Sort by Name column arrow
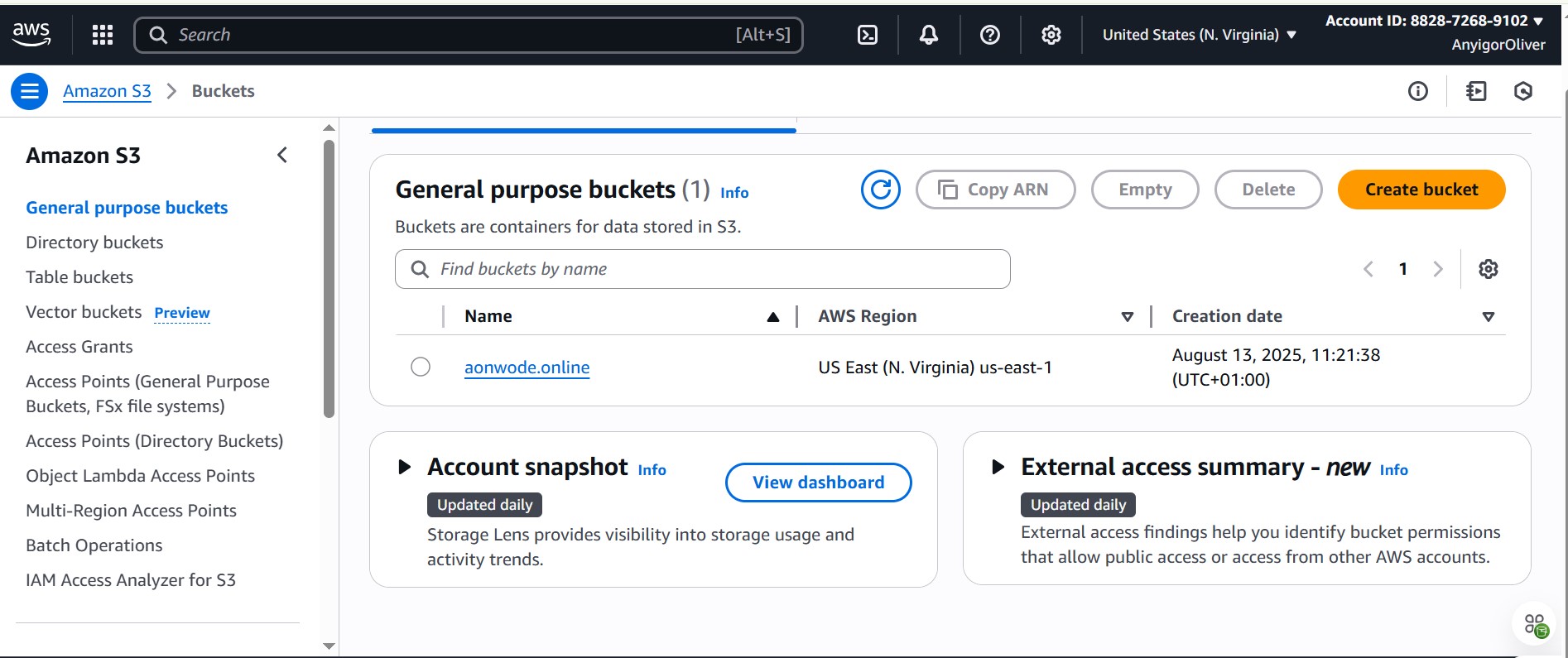The height and width of the screenshot is (658, 1568). pyautogui.click(x=773, y=317)
